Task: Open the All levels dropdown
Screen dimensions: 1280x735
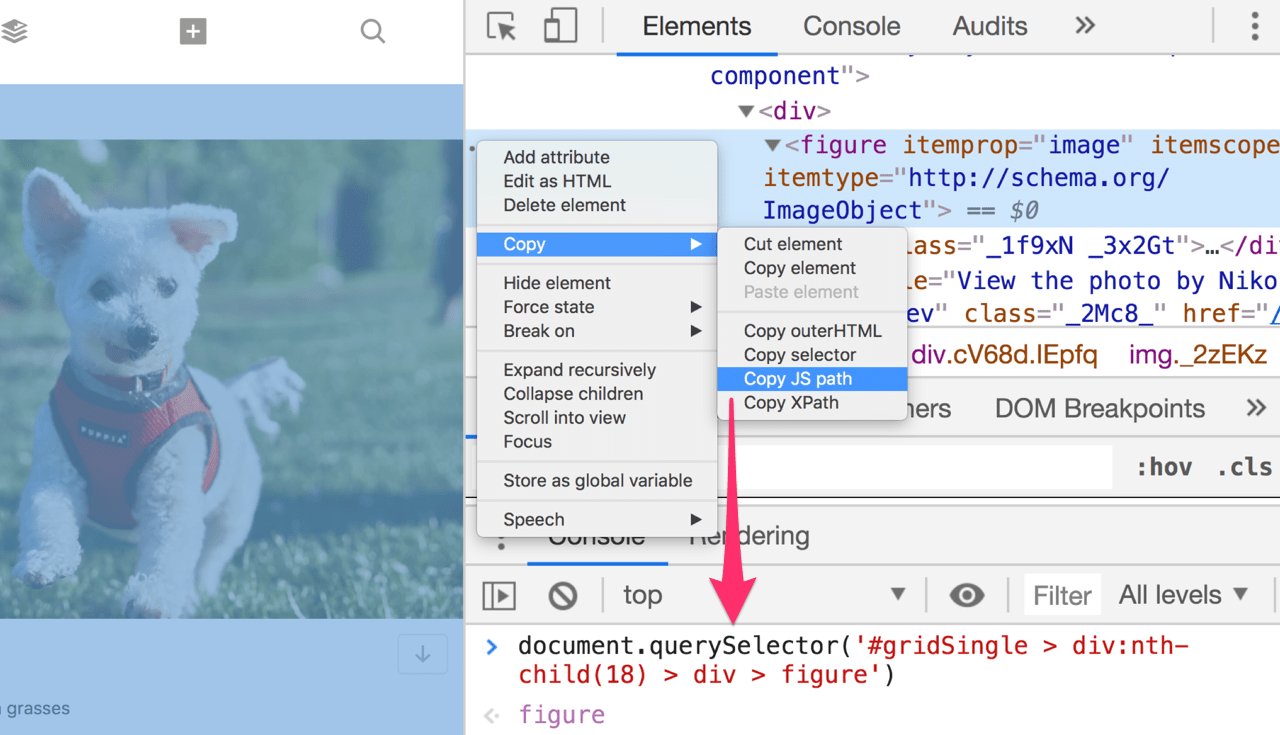Action: [x=1184, y=595]
